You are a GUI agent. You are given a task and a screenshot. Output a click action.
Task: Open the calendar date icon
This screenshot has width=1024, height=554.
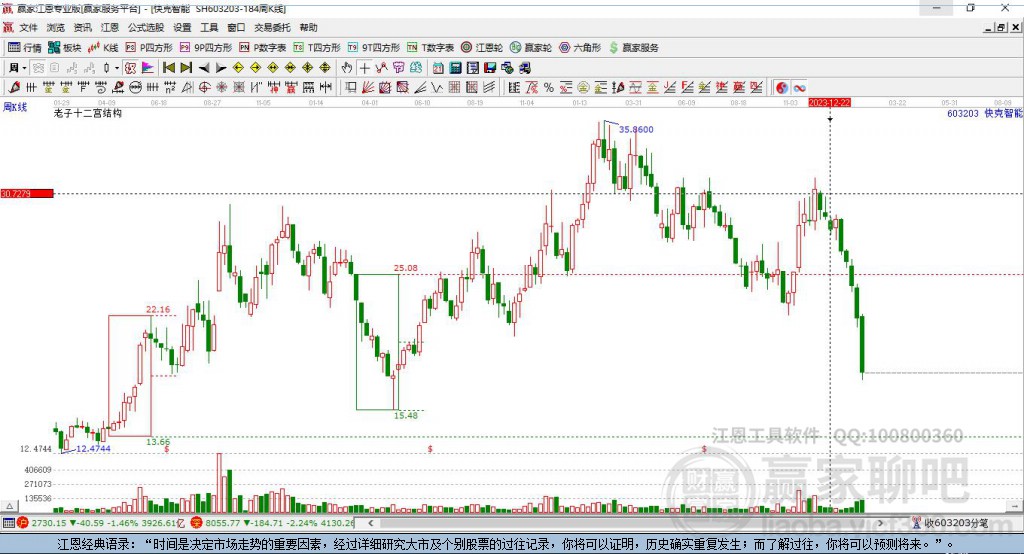tap(438, 68)
